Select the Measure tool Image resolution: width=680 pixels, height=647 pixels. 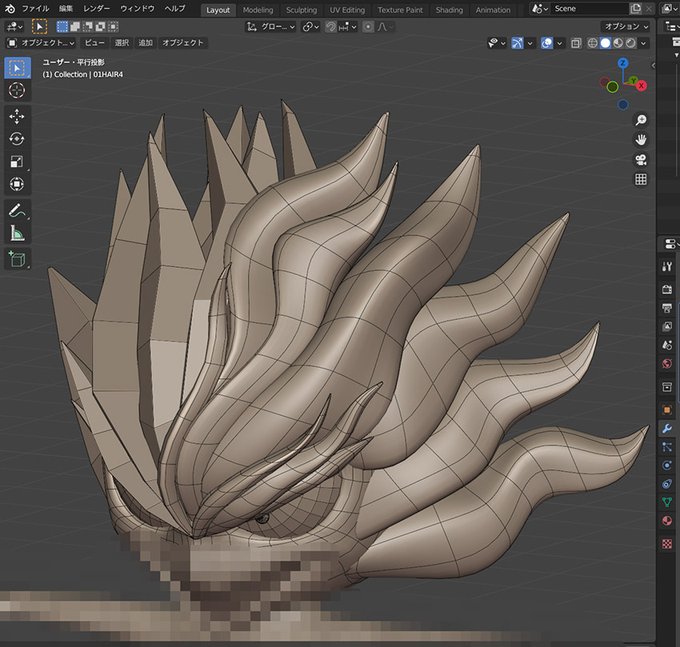click(x=17, y=233)
